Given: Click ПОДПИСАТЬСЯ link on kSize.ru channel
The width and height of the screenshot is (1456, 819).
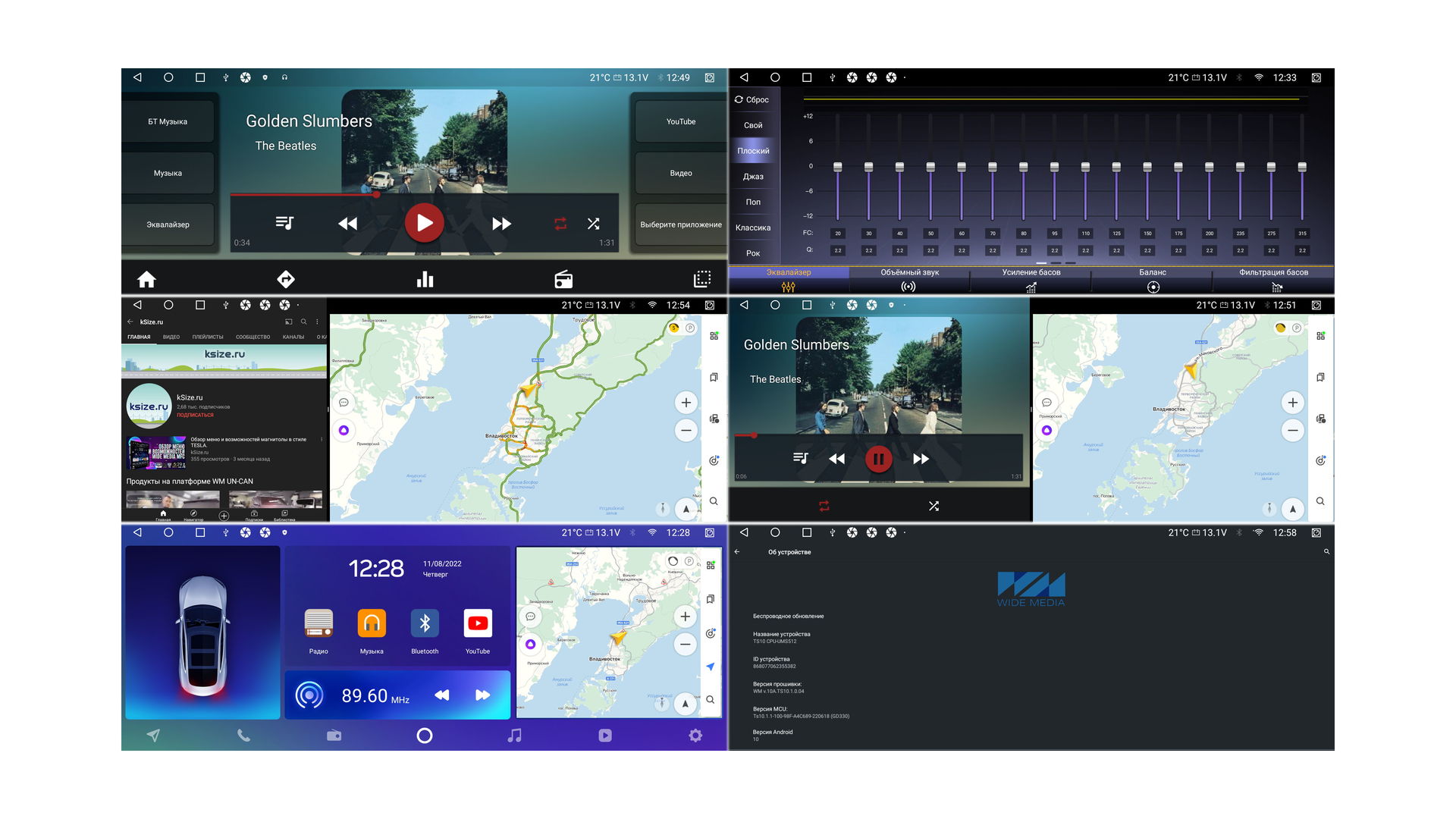Looking at the screenshot, I should click(195, 415).
